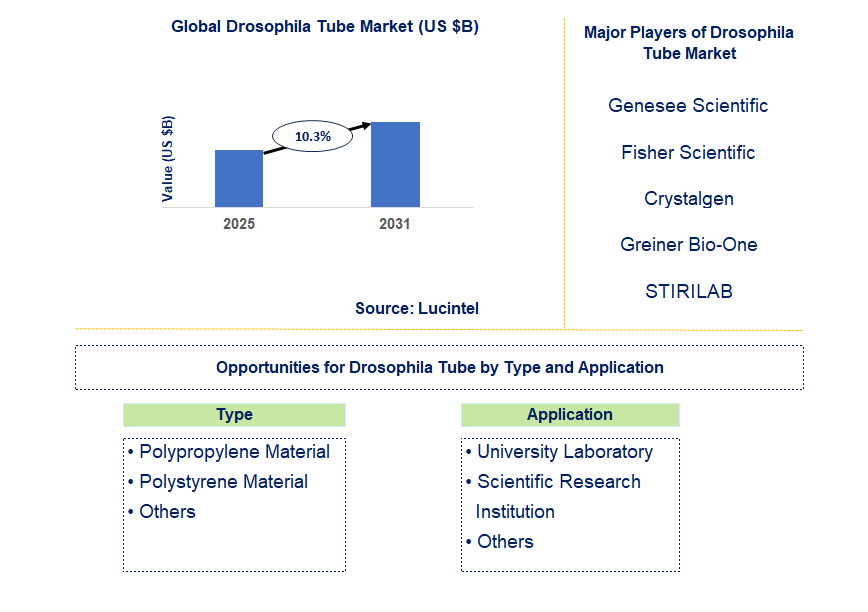Select 'Crystalgen' in the players list

click(x=689, y=199)
